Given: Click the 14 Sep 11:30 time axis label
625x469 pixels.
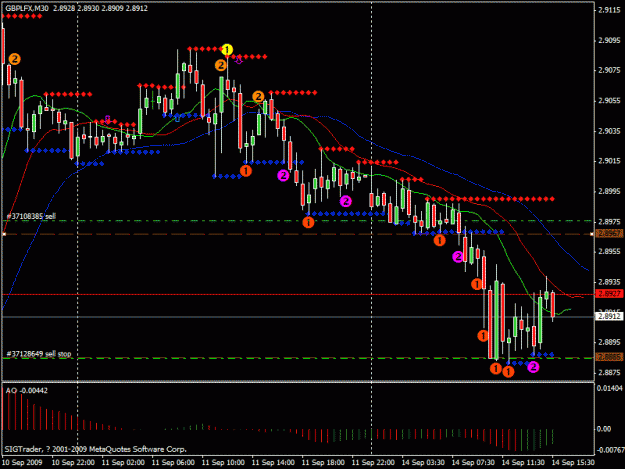Looking at the screenshot, I should click(x=523, y=463).
